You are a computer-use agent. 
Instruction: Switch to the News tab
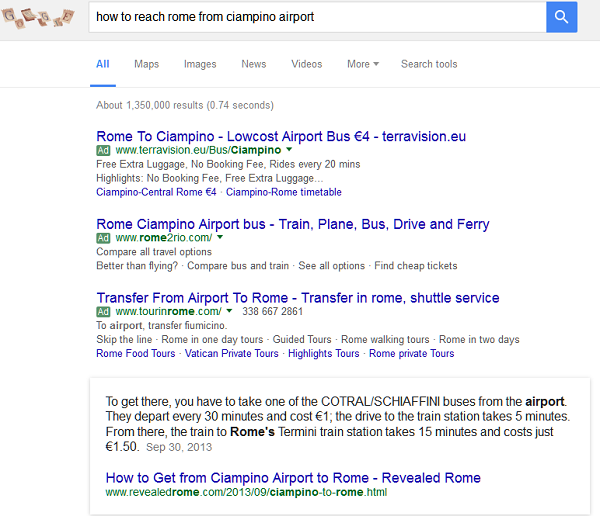253,64
